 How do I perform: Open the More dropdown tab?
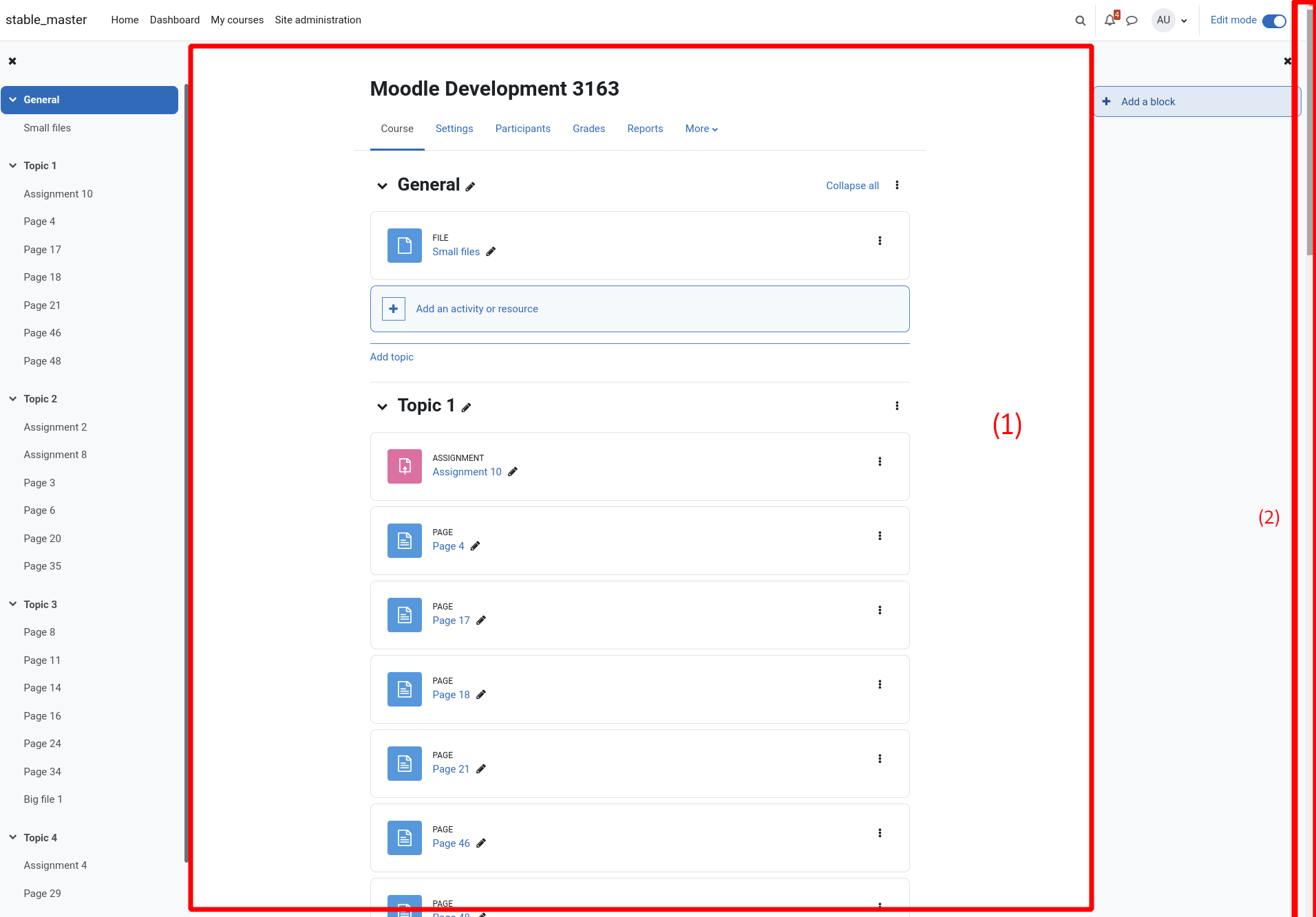pos(701,129)
